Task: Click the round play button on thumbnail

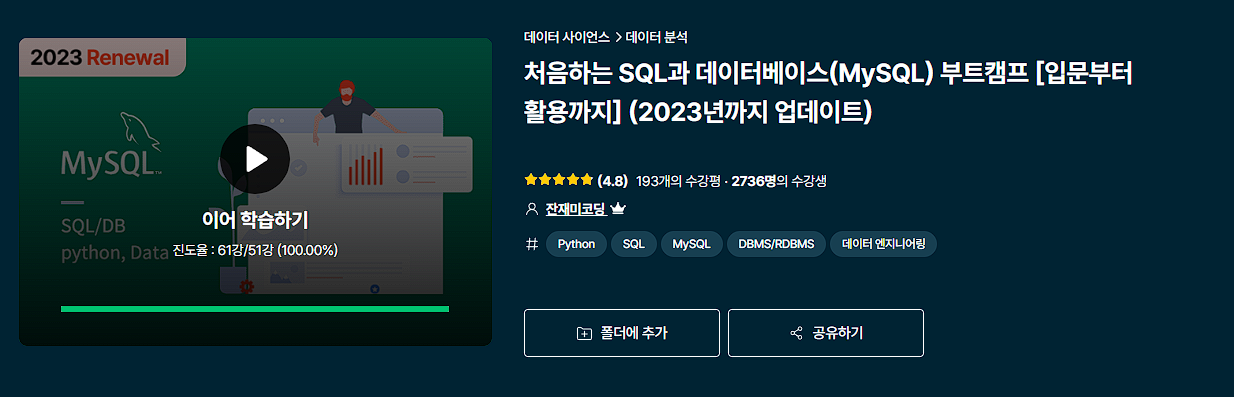Action: [255, 159]
